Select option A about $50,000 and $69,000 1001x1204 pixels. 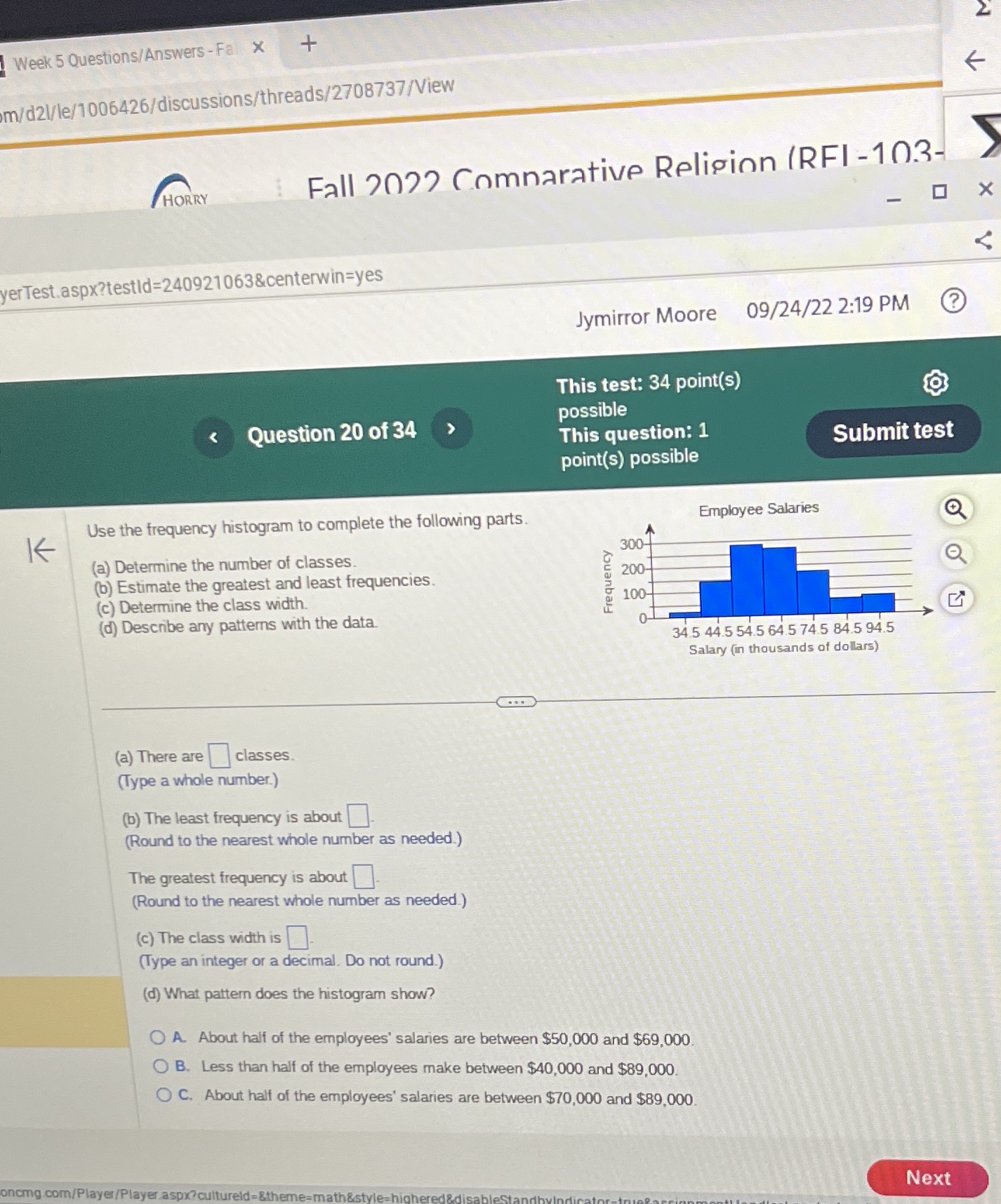158,1037
